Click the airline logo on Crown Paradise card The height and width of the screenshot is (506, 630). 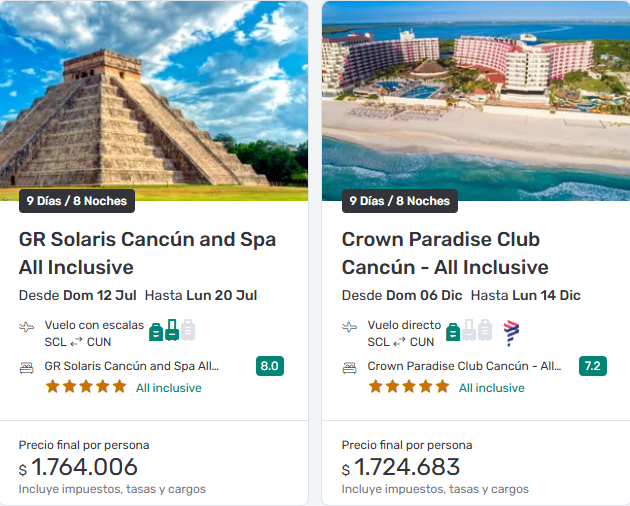click(x=511, y=332)
